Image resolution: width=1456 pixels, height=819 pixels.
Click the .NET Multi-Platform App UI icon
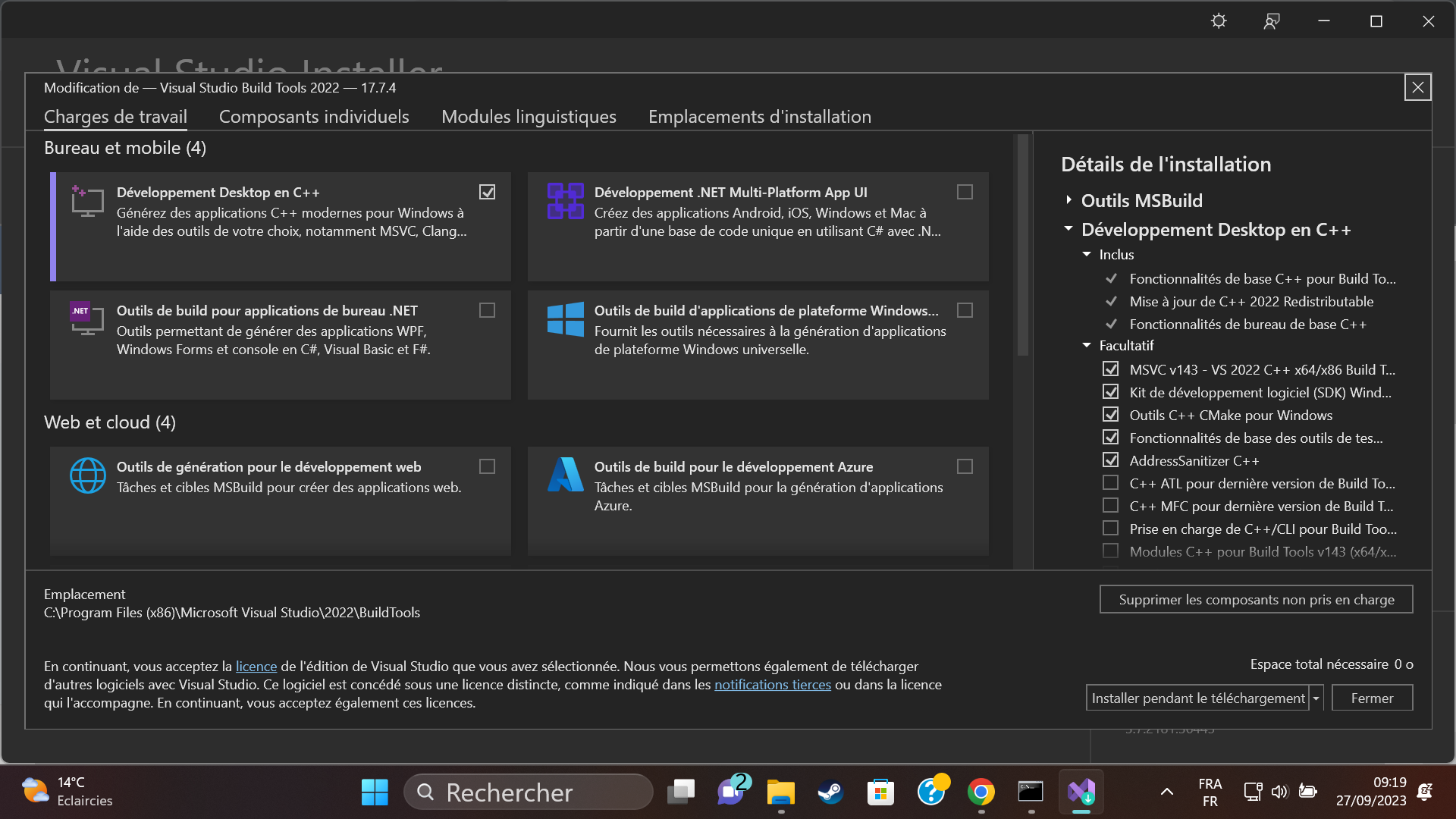[x=565, y=201]
